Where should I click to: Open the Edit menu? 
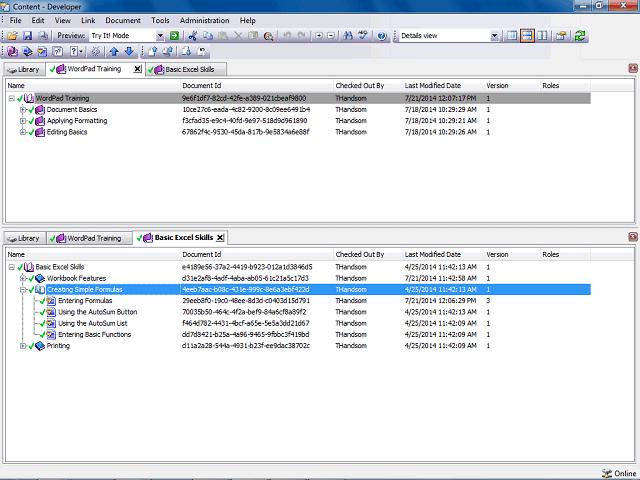pos(38,20)
